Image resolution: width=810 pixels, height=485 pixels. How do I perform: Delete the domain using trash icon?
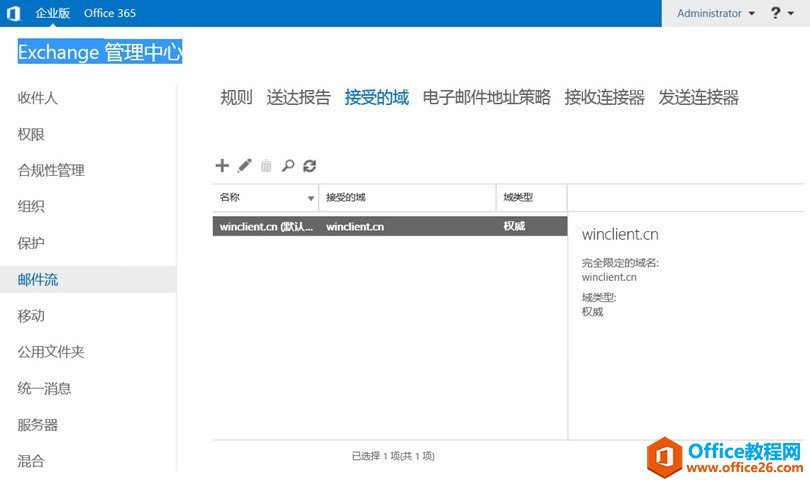tap(266, 166)
